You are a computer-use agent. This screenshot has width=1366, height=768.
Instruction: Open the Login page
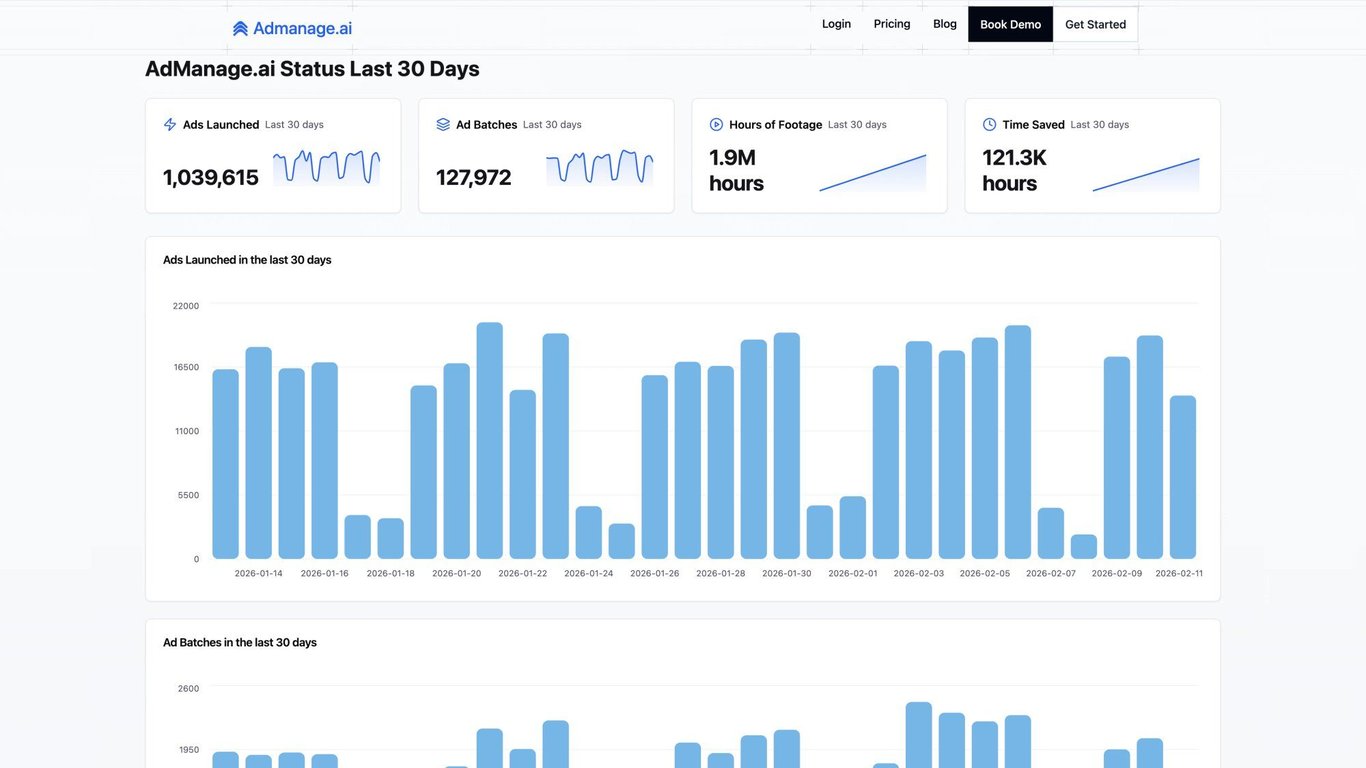pos(836,24)
